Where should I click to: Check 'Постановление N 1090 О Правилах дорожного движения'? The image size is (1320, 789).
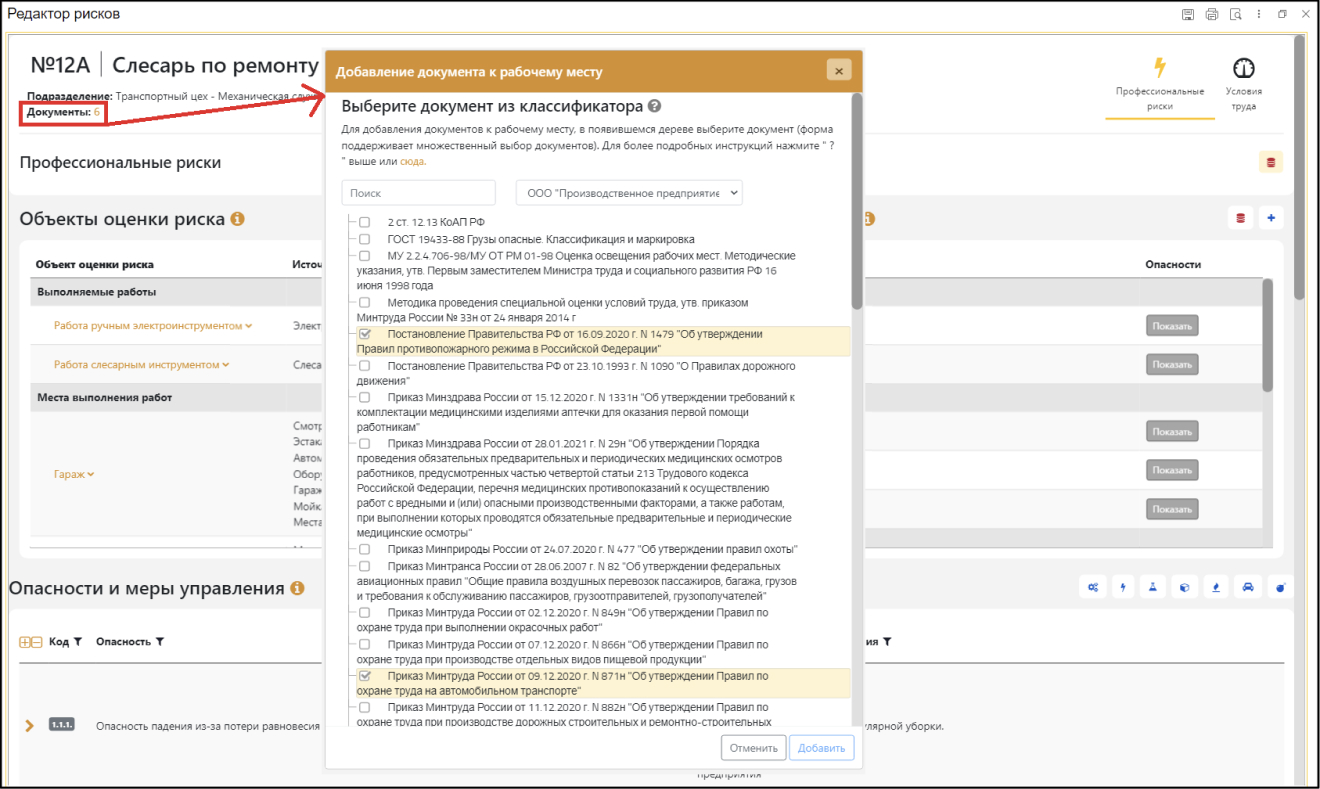click(364, 366)
